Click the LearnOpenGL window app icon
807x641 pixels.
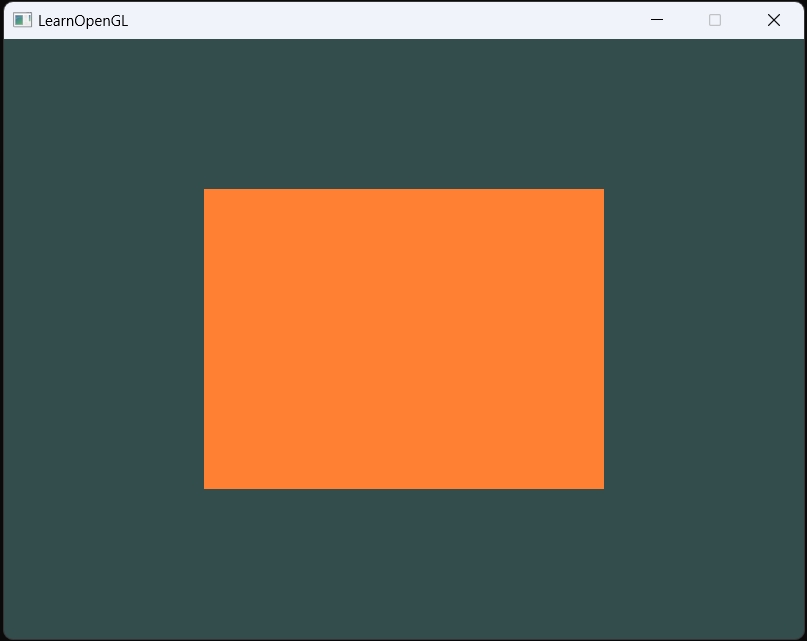pos(22,20)
